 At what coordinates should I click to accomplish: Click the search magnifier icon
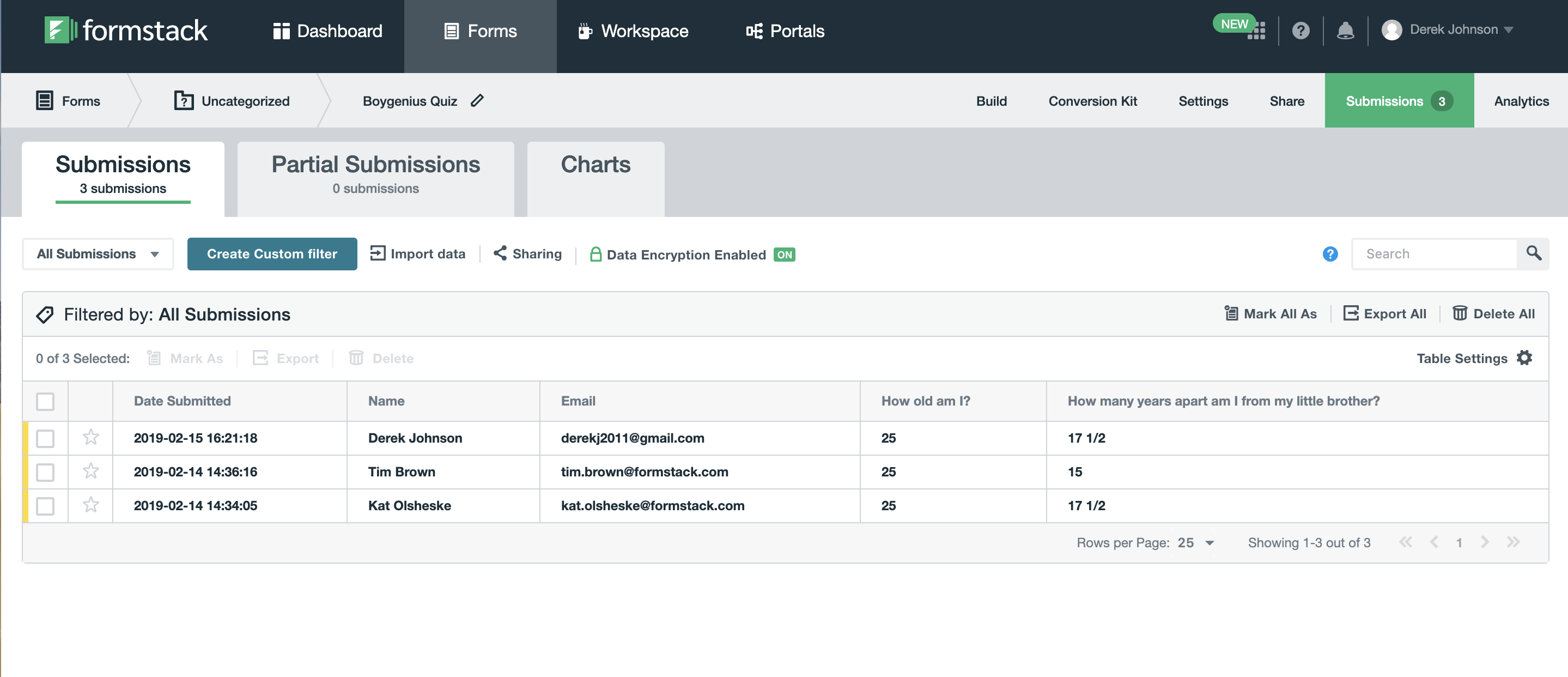click(x=1533, y=253)
